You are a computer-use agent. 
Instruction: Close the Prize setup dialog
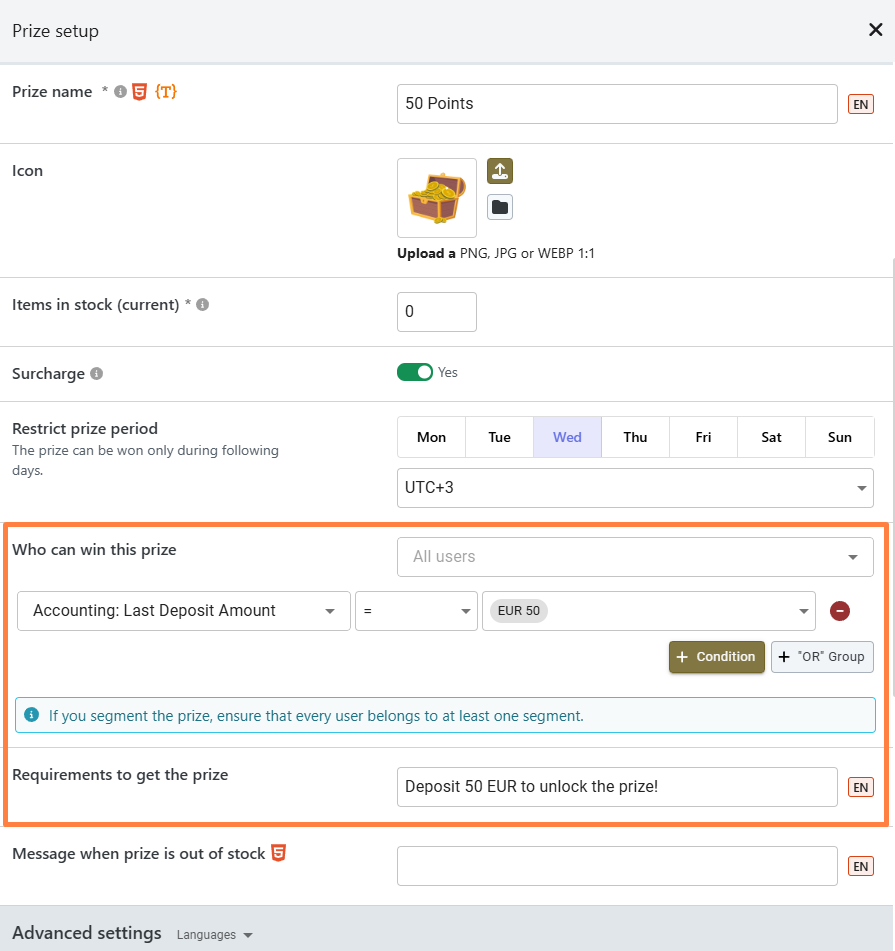point(875,30)
